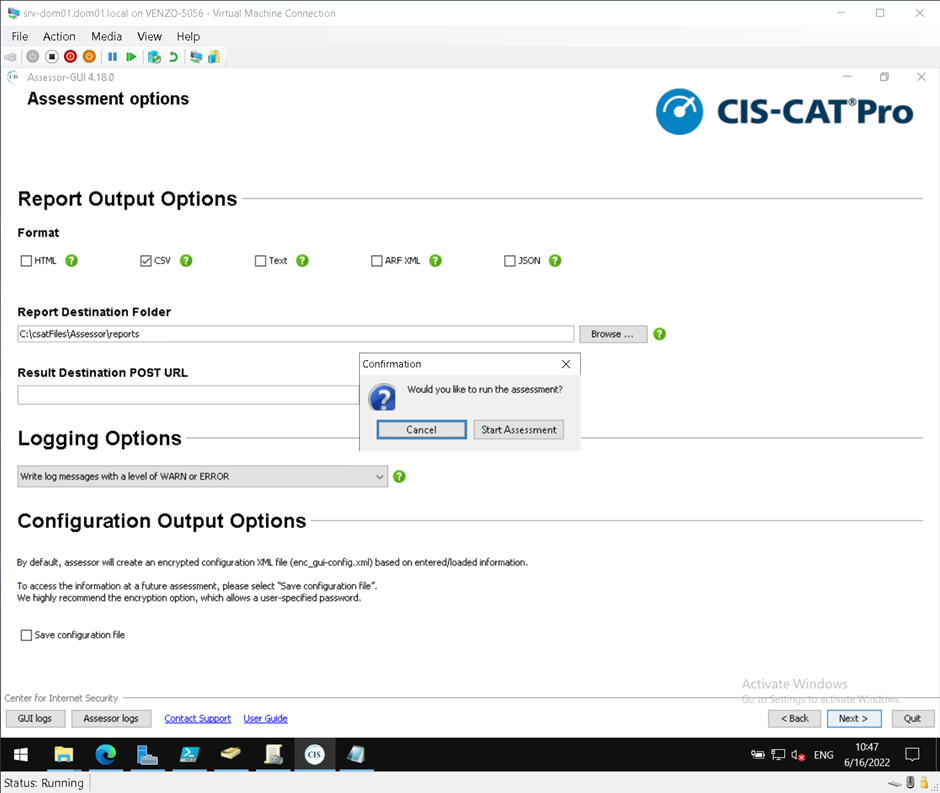Close the Confirmation dialog with X
The image size is (940, 793).
point(565,364)
